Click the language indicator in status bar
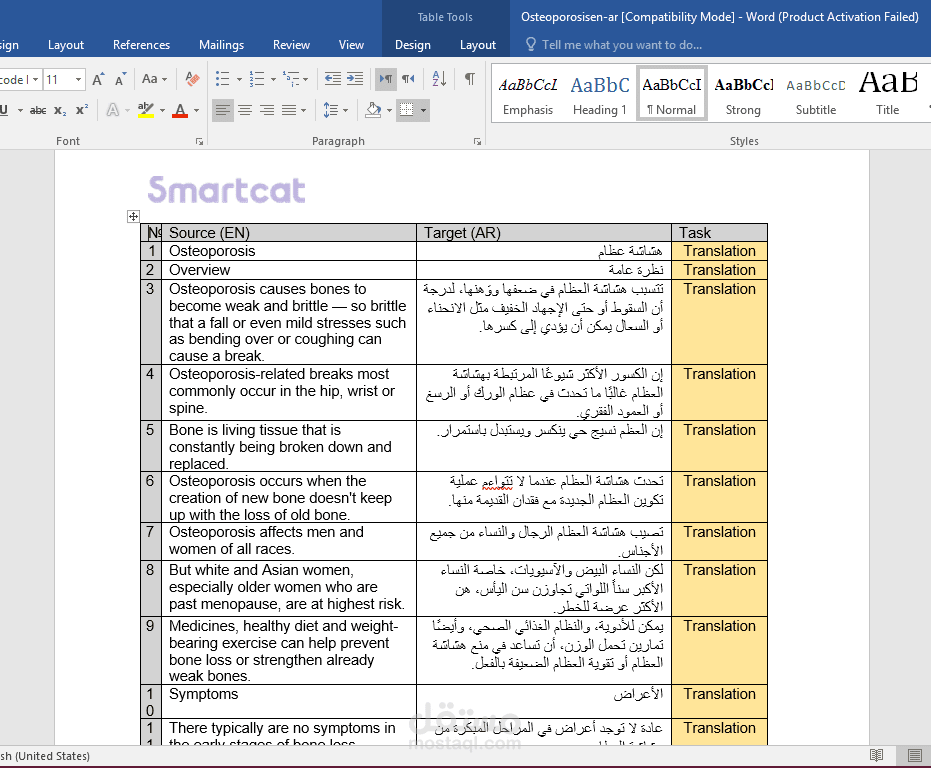Viewport: 931px width, 768px height. pos(45,756)
